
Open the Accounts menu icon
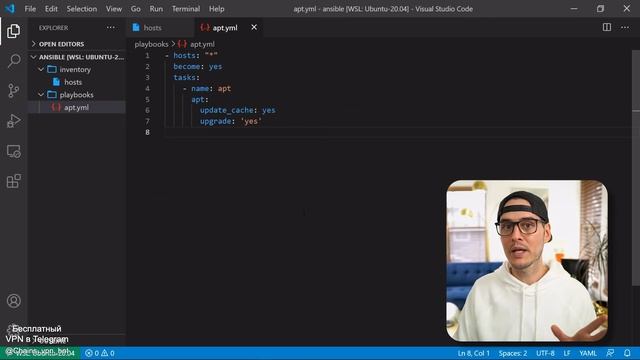tap(13, 301)
